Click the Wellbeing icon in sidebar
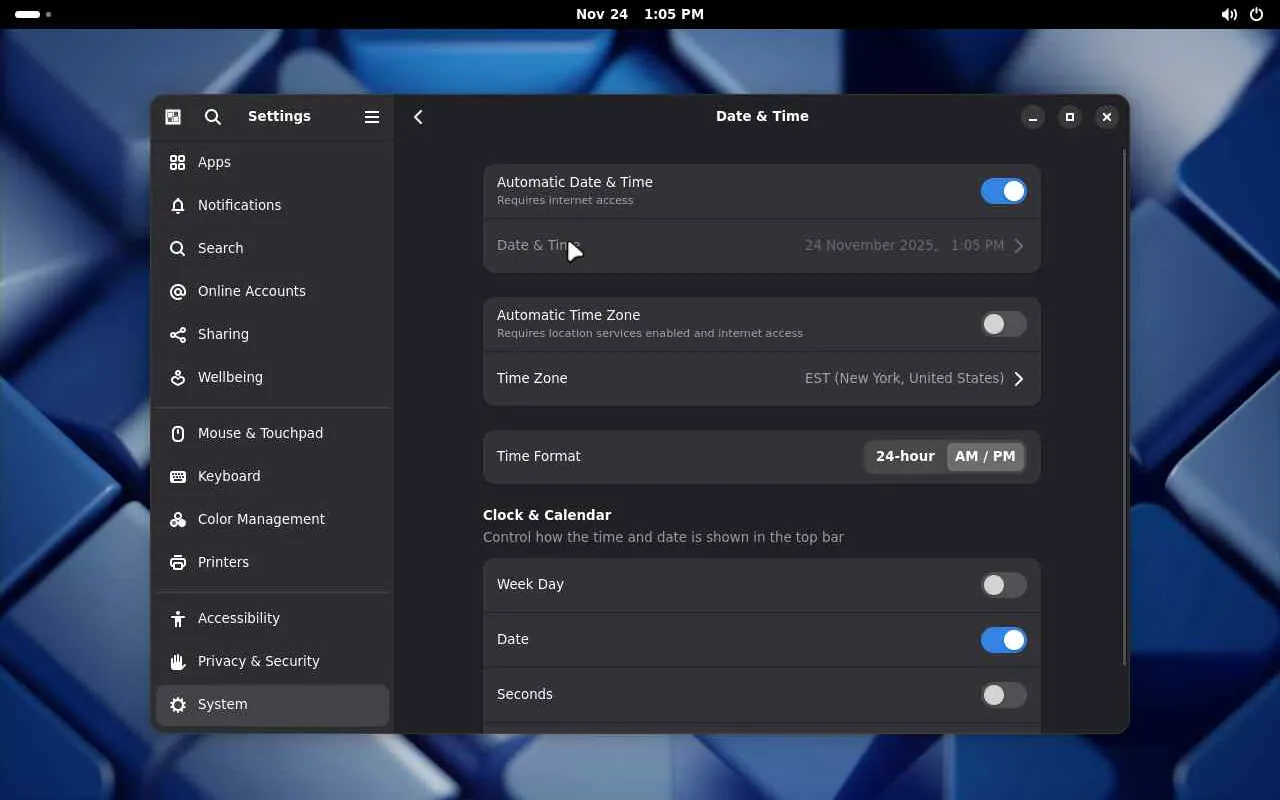The width and height of the screenshot is (1280, 800). click(178, 377)
